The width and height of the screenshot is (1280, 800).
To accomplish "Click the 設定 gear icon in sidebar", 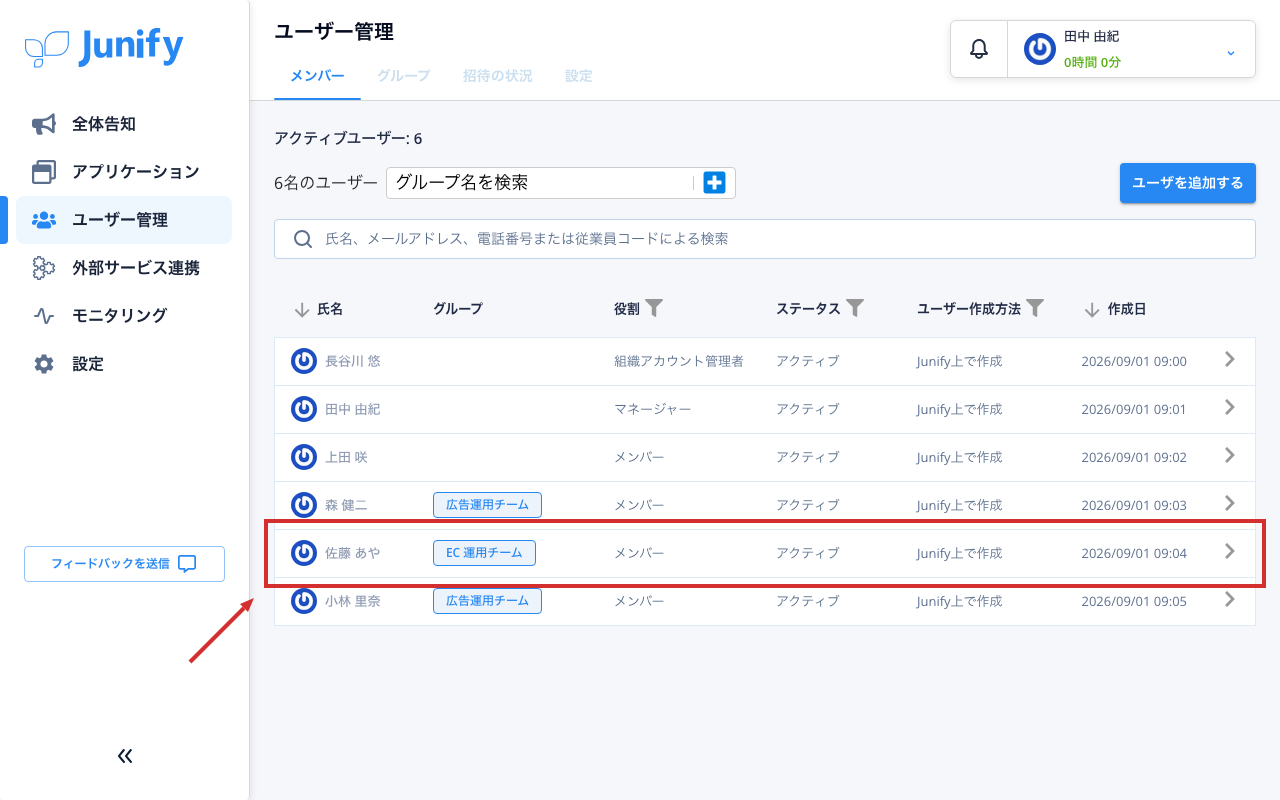I will (44, 364).
